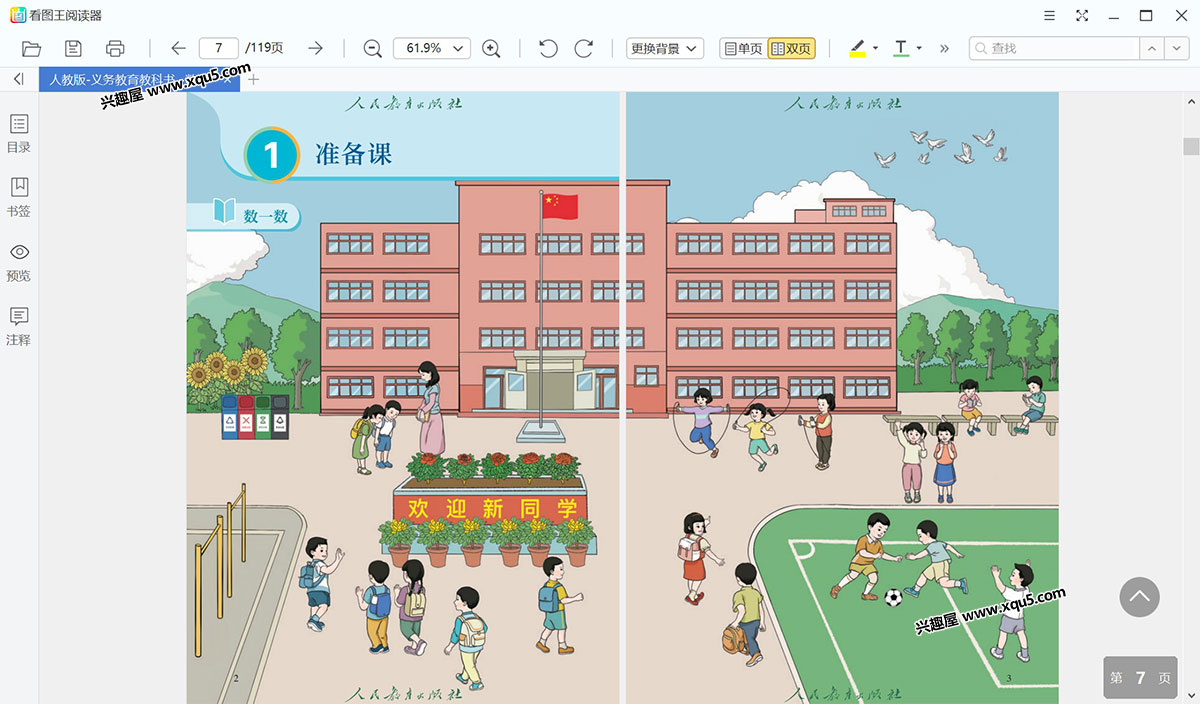Screen dimensions: 1200x704
Task: Expand the text underline options arrow
Action: 919,48
